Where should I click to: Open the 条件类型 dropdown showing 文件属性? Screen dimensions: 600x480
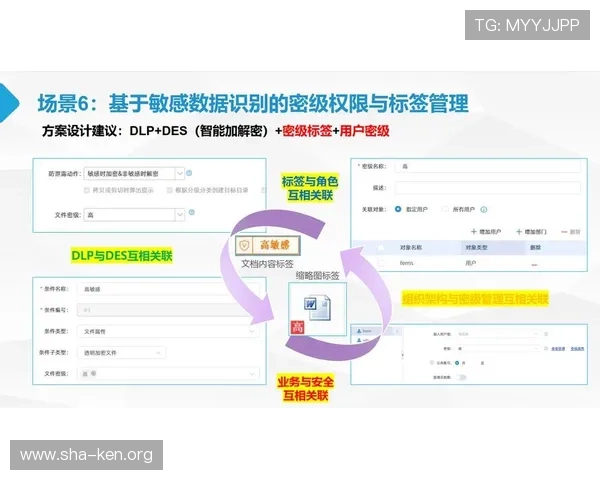point(168,331)
